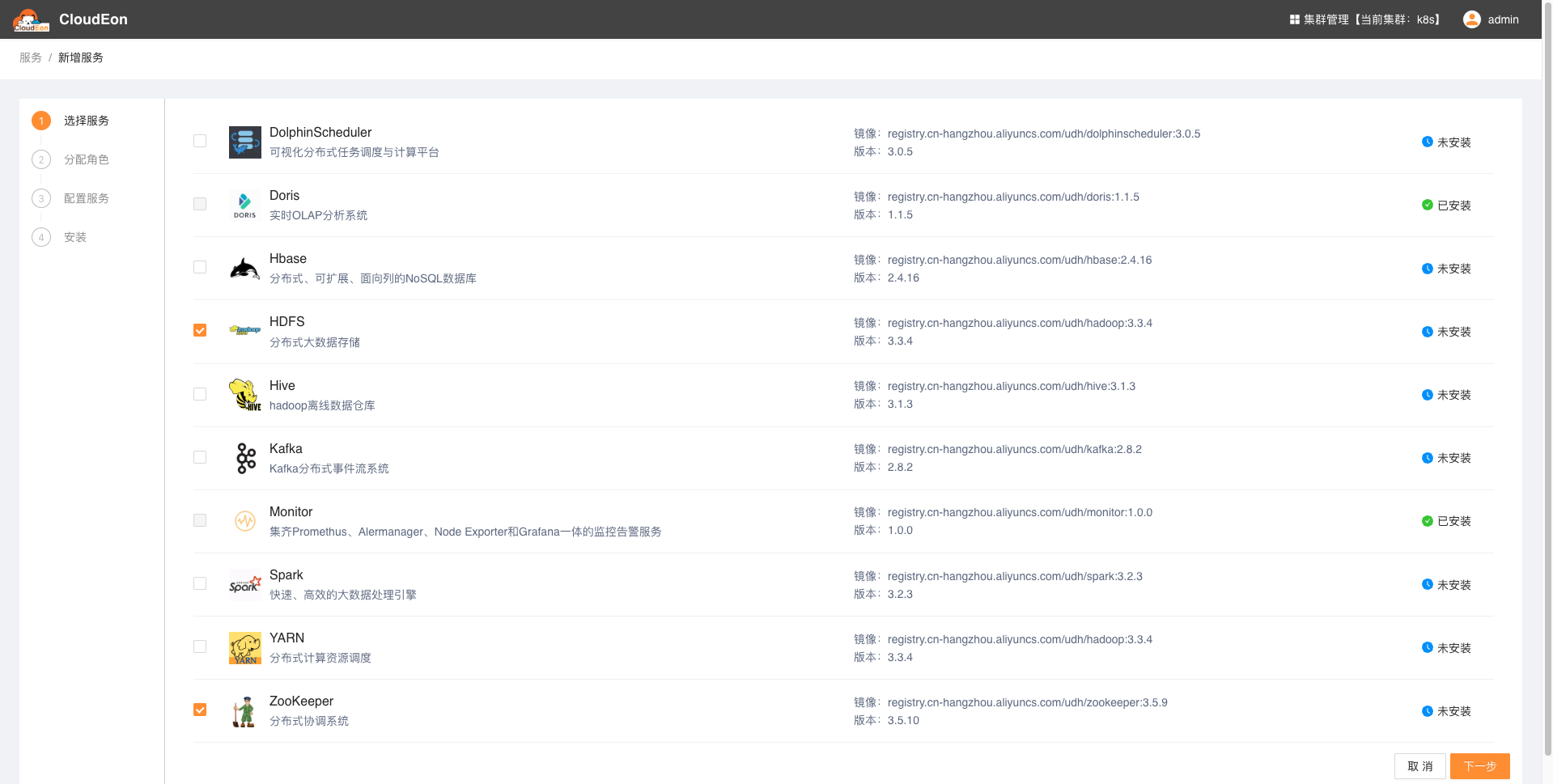The height and width of the screenshot is (784, 1553).
Task: Click the CloudEon title text
Action: (93, 19)
